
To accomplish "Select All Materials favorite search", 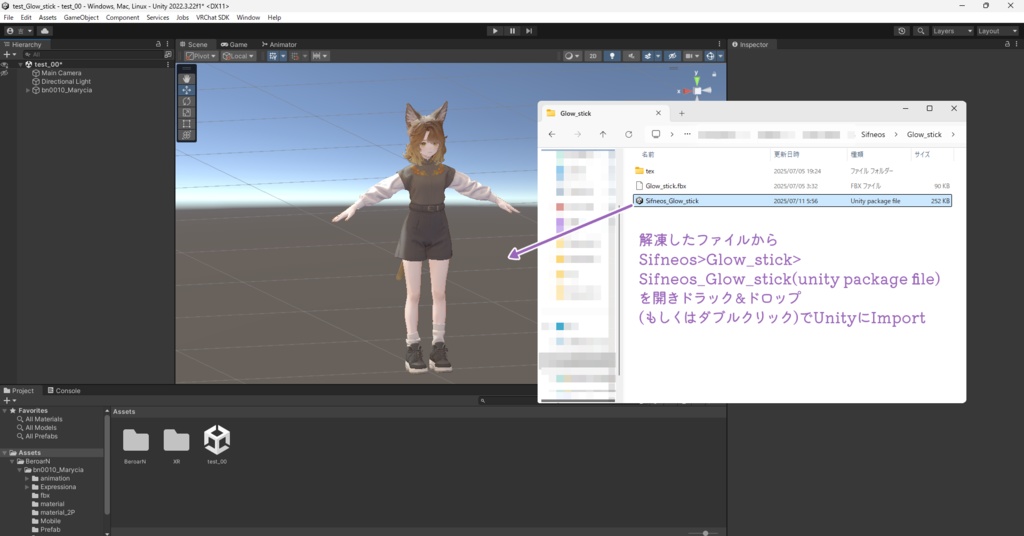I will [x=39, y=419].
